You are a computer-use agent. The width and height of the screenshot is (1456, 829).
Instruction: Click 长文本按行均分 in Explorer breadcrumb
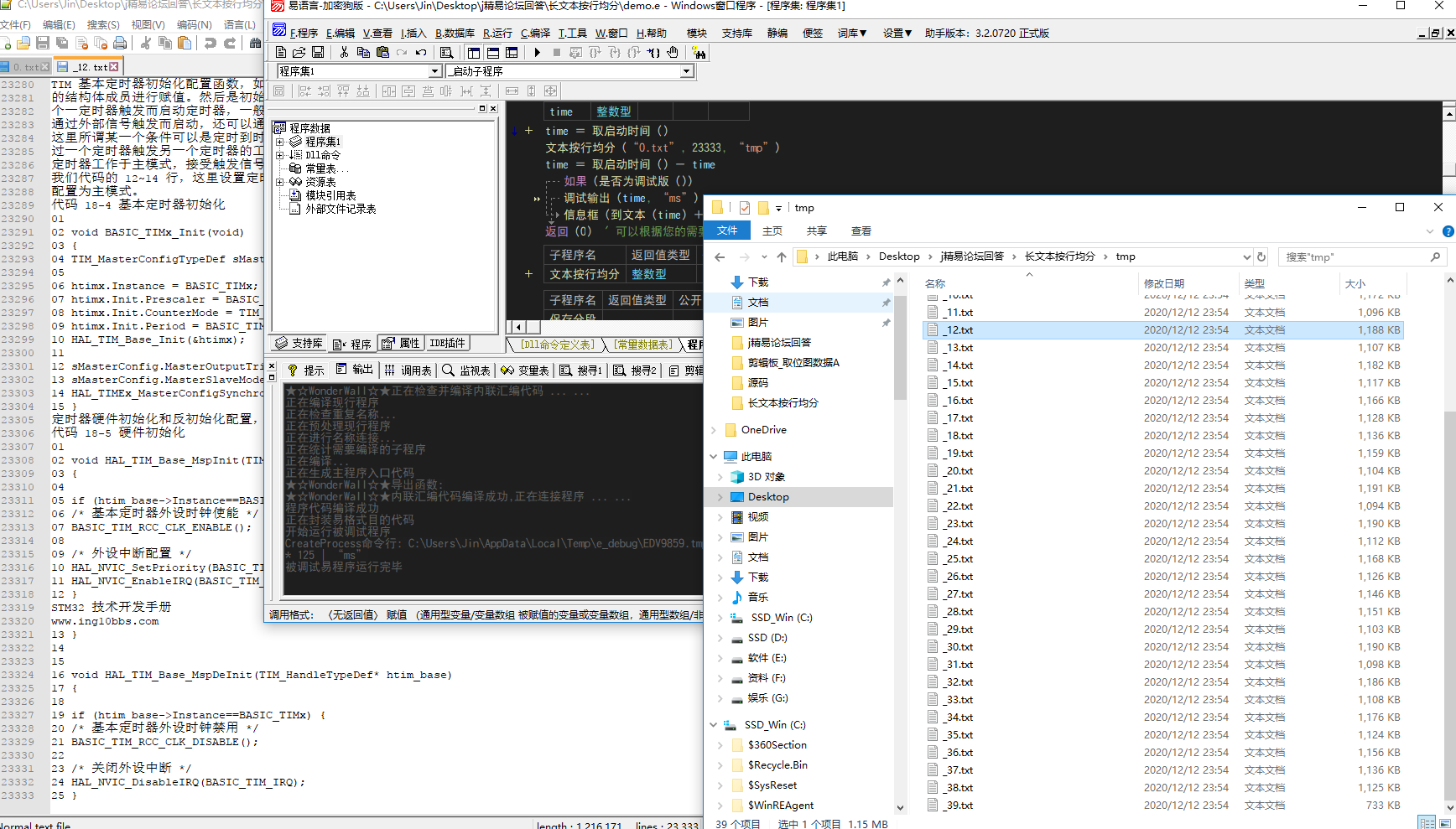(x=1059, y=256)
